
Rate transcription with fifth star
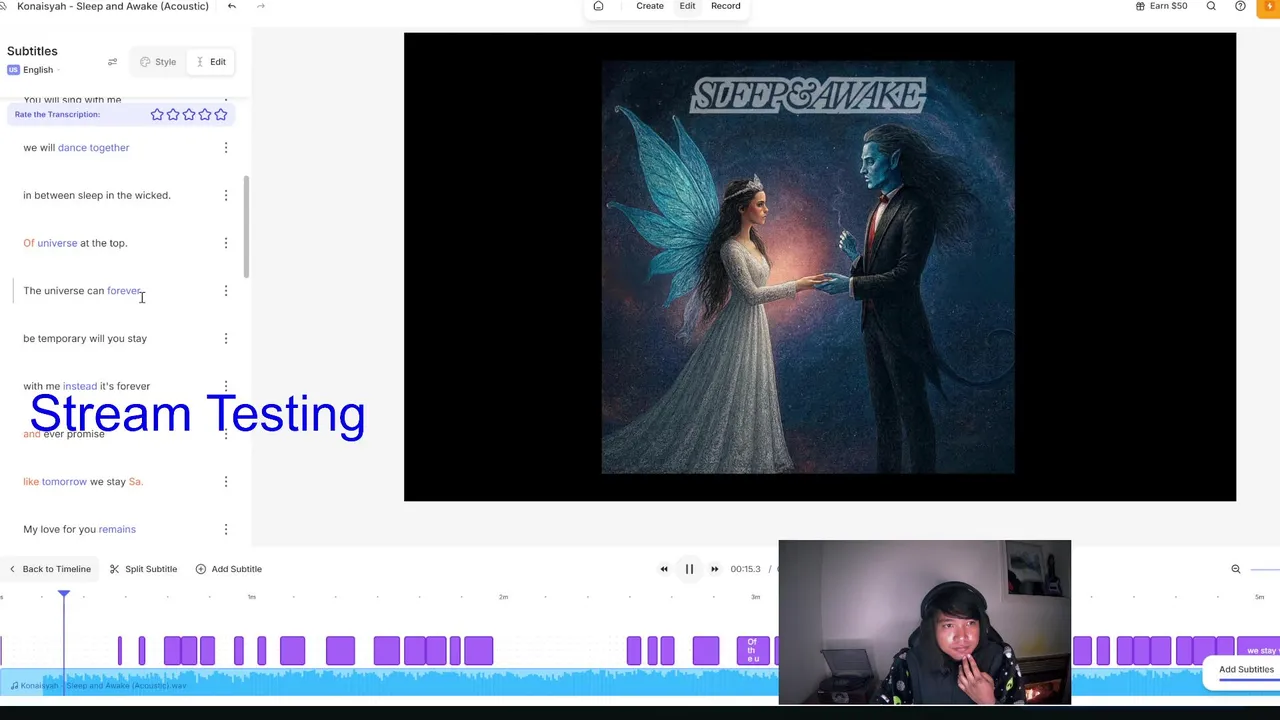click(221, 114)
